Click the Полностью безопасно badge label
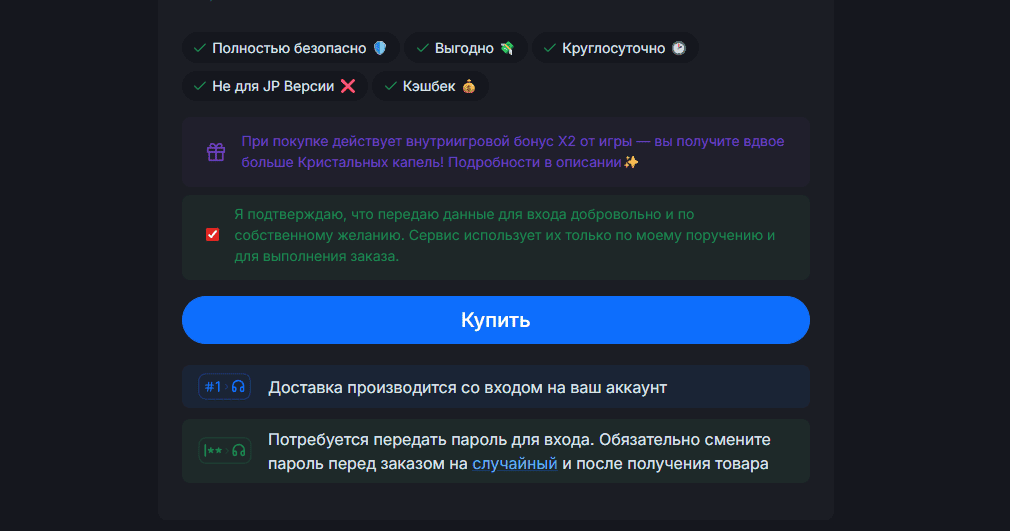 pos(289,48)
